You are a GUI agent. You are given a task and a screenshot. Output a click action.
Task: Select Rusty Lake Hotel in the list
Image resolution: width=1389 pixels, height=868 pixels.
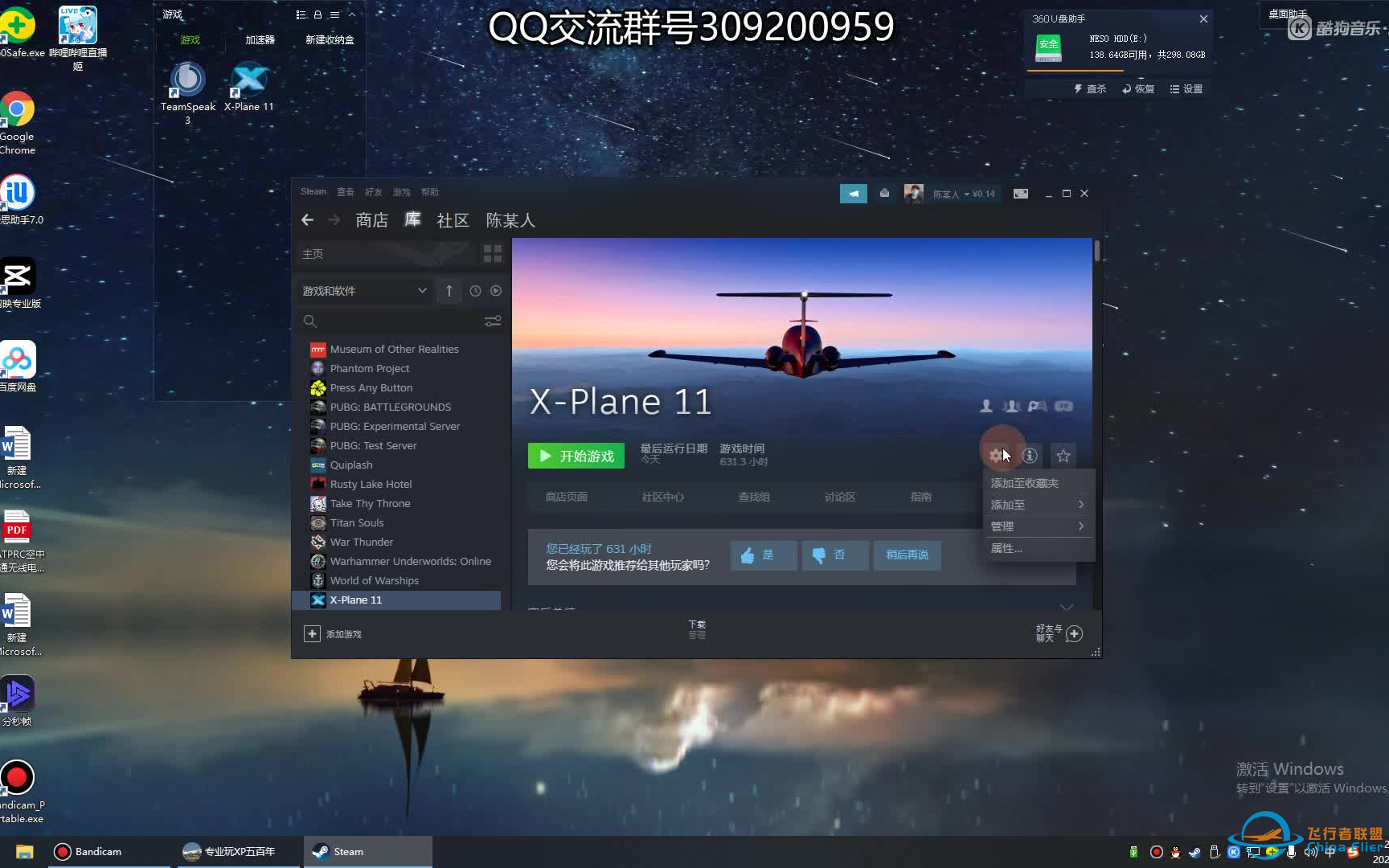coord(371,484)
